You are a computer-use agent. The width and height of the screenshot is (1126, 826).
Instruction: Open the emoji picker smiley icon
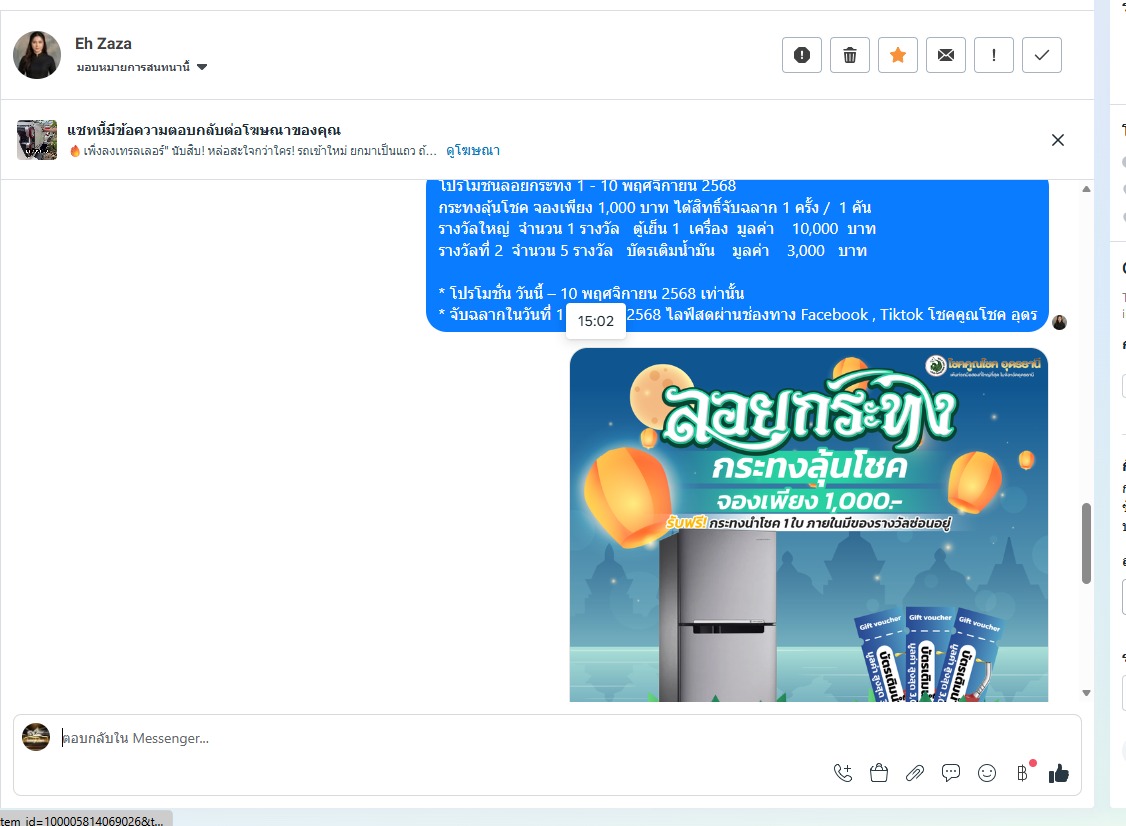pos(987,774)
